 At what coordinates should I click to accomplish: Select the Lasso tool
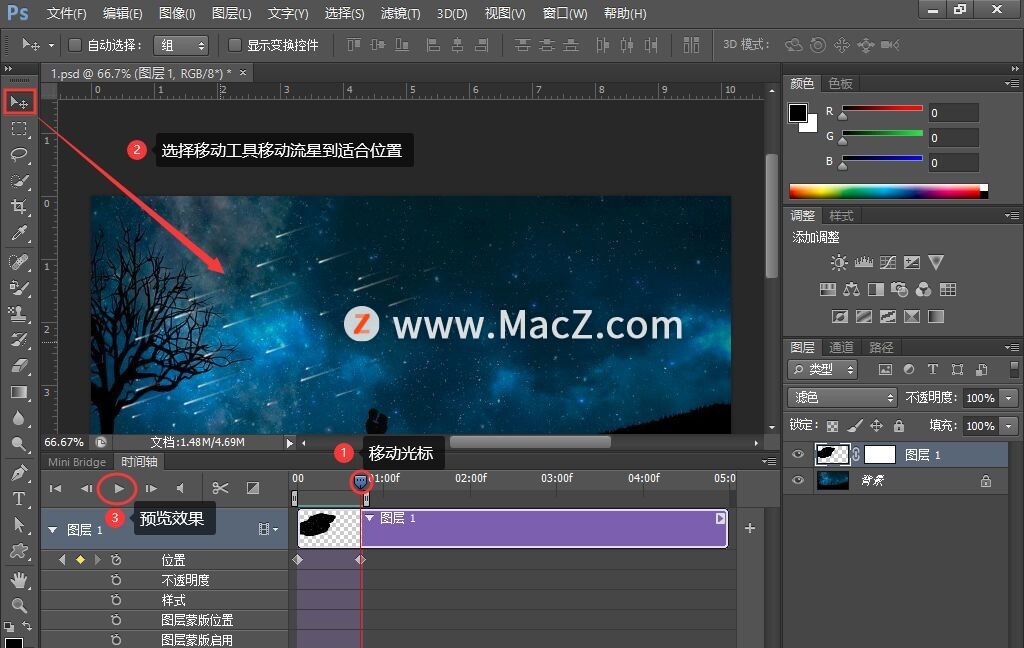19,155
